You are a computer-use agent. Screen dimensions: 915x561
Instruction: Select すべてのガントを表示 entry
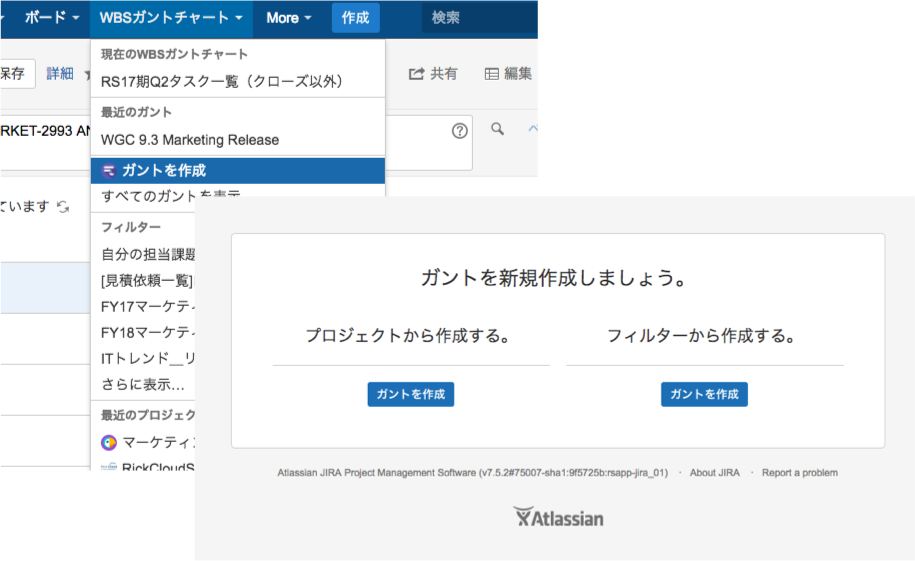(x=170, y=194)
